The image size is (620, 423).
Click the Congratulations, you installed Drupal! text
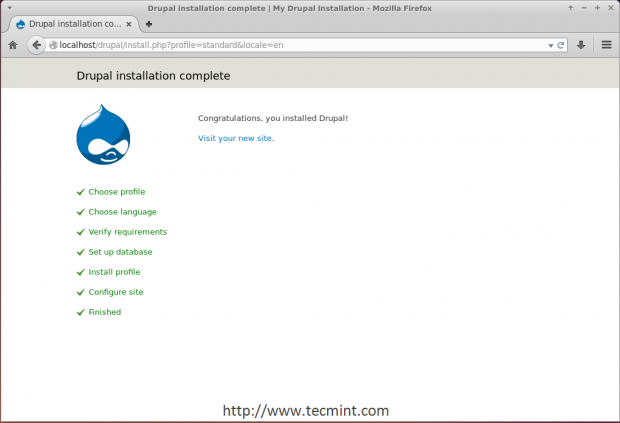coord(273,118)
